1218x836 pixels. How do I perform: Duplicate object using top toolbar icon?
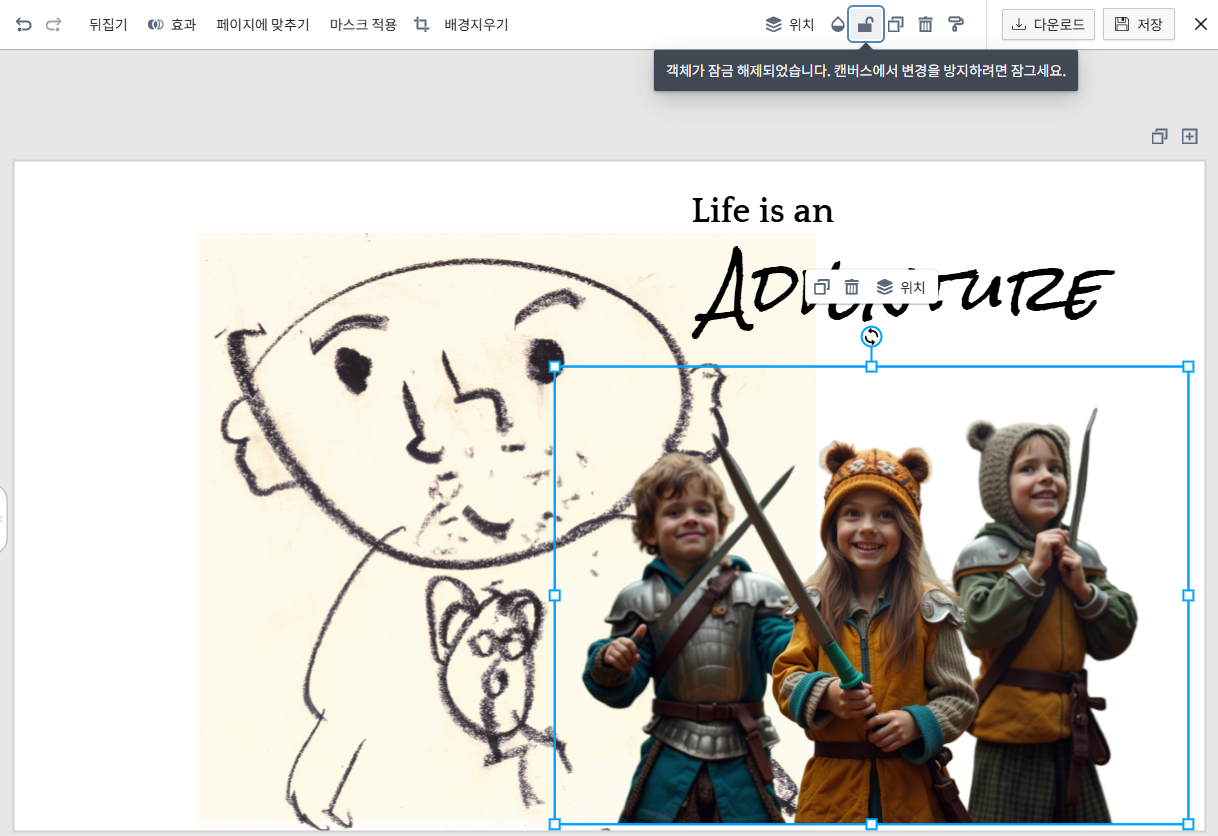[896, 24]
